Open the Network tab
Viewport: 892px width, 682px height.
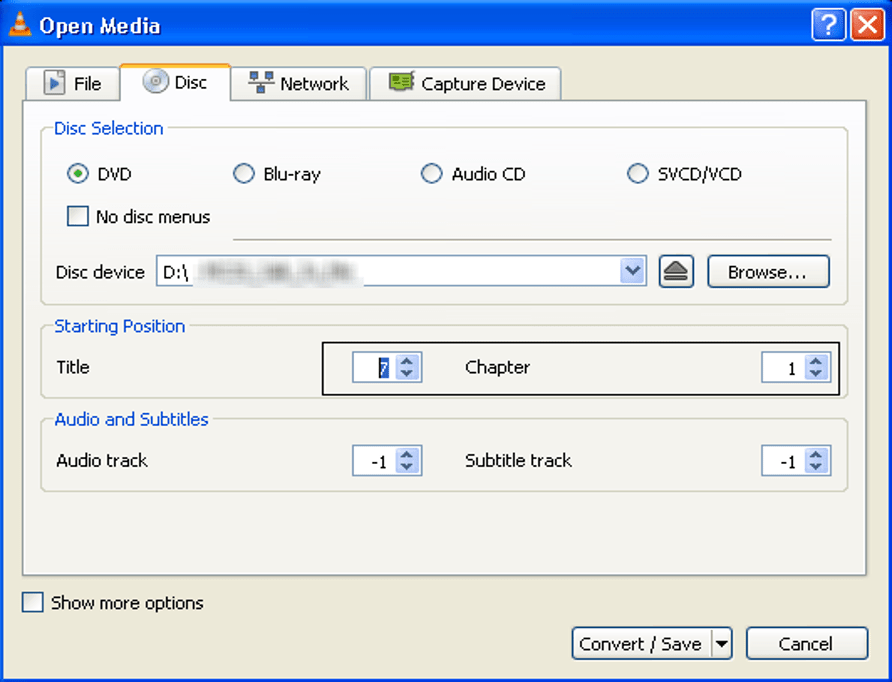pos(299,84)
